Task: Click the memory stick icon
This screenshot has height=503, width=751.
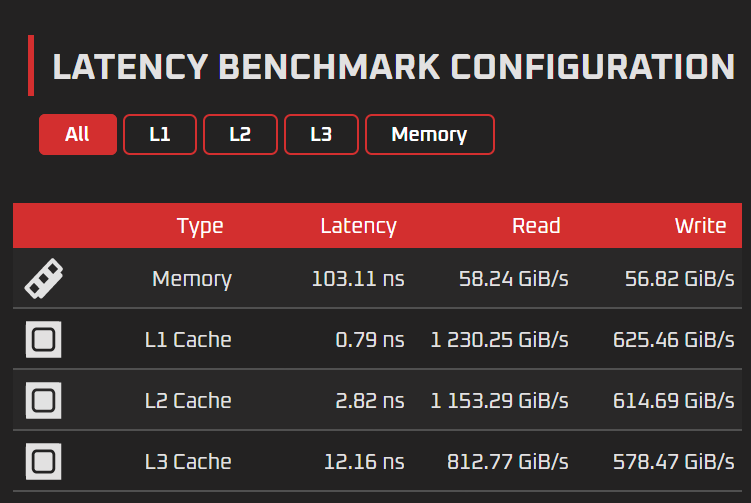Action: 44,278
